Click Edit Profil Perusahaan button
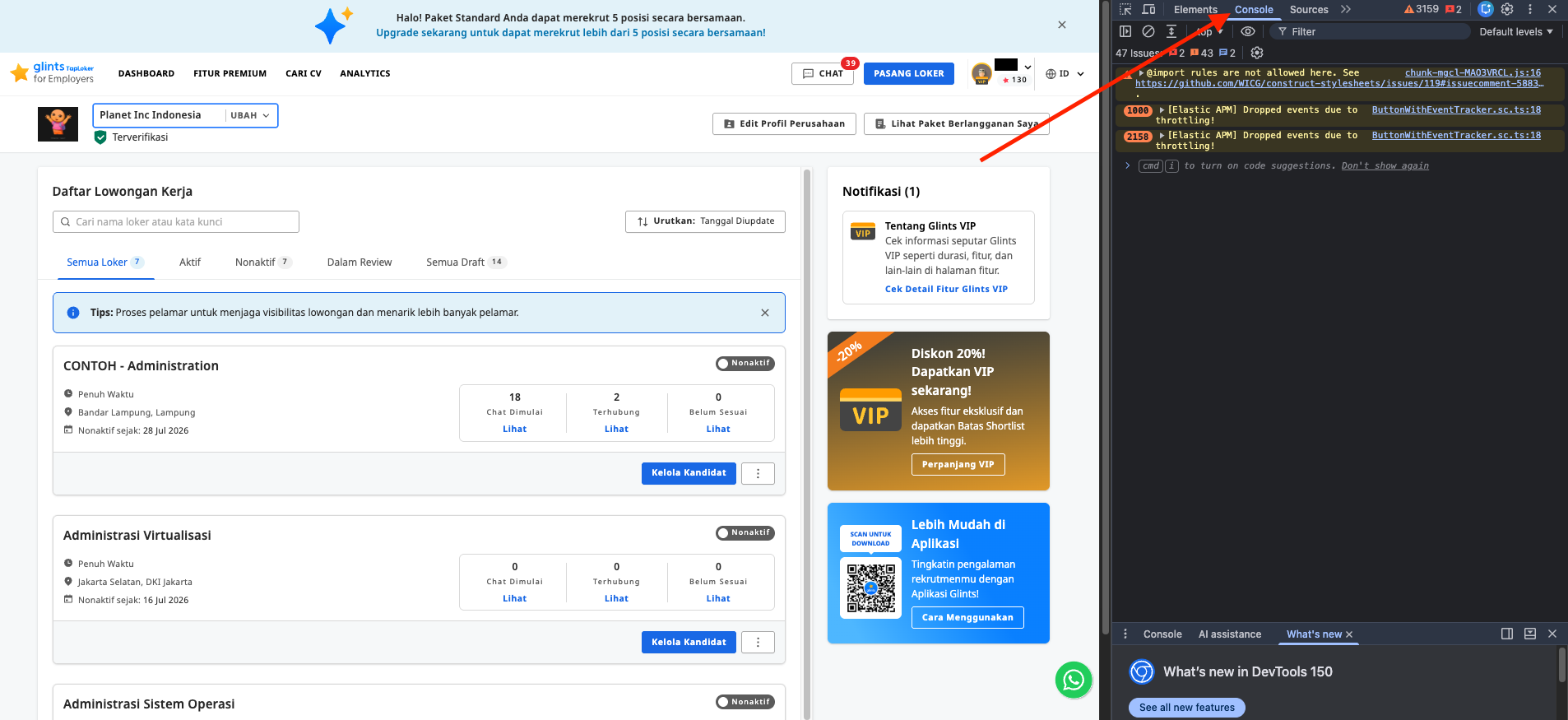 784,123
